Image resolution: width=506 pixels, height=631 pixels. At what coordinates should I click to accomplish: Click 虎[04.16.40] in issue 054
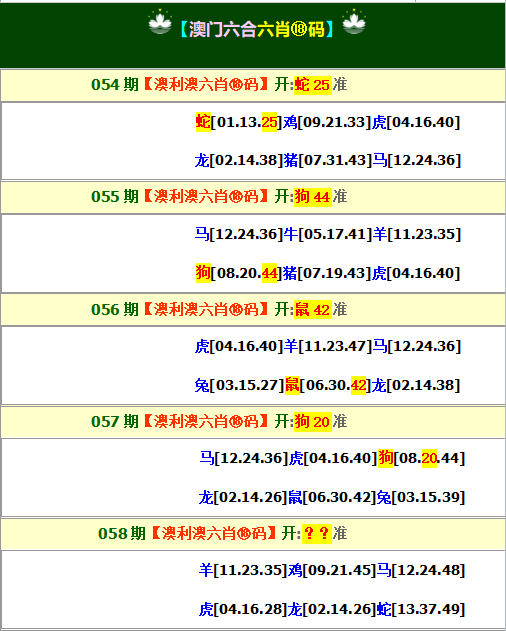pyautogui.click(x=416, y=122)
